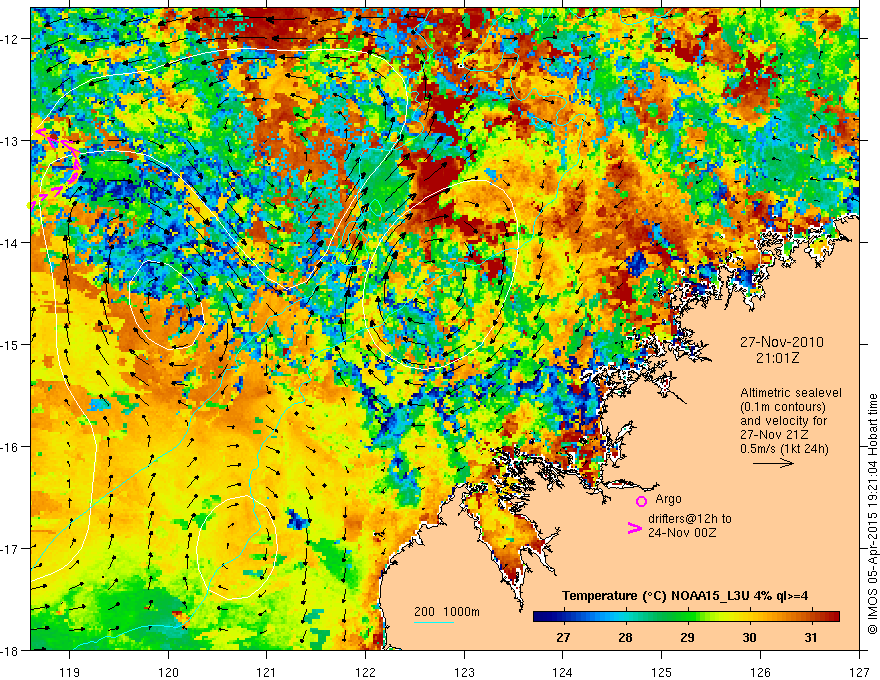Image resolution: width=880 pixels, height=680 pixels.
Task: Click the longitude axis label 122
Action: [x=365, y=672]
